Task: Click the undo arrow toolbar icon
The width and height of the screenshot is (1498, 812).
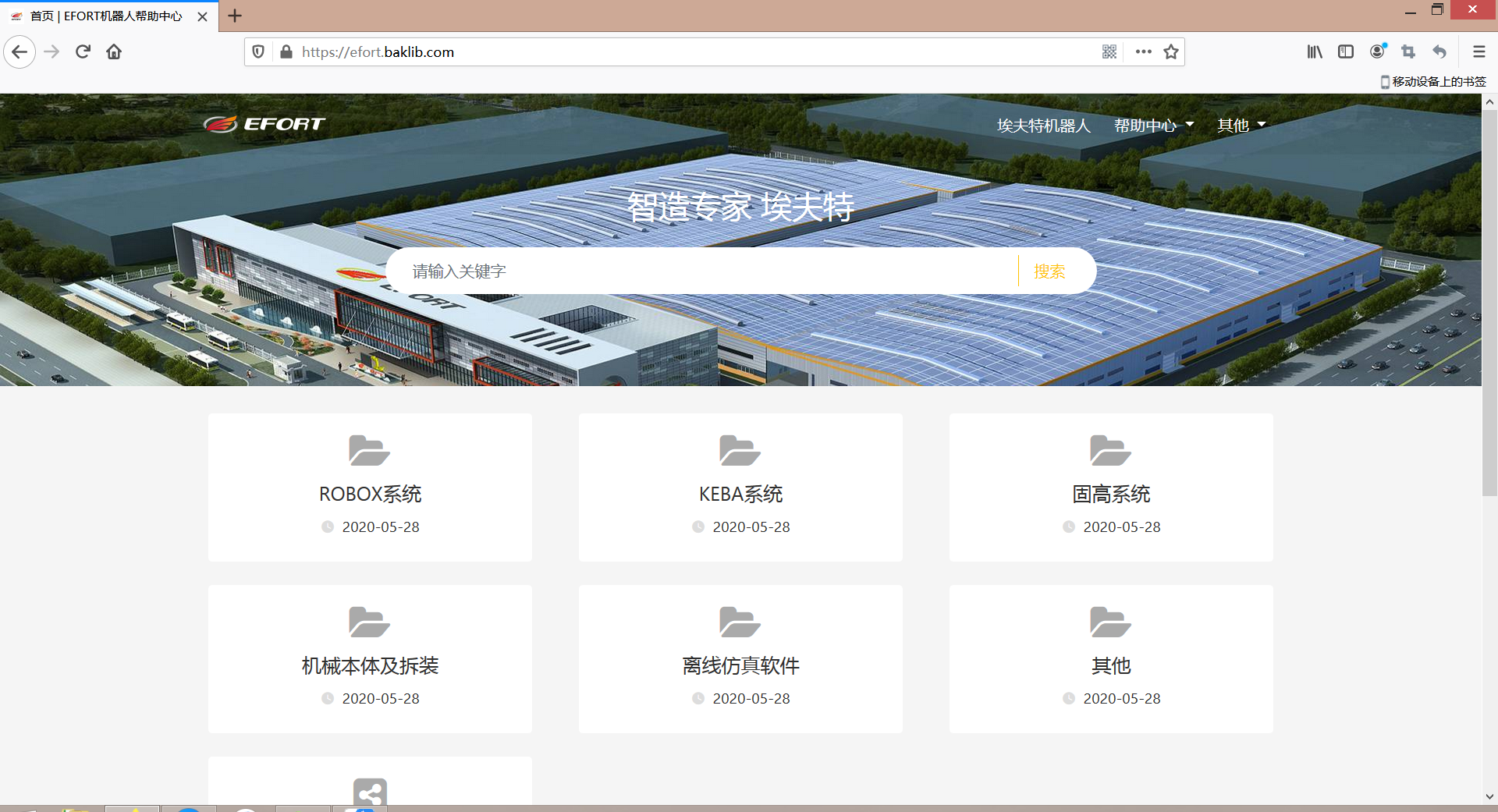Action: (x=1439, y=52)
